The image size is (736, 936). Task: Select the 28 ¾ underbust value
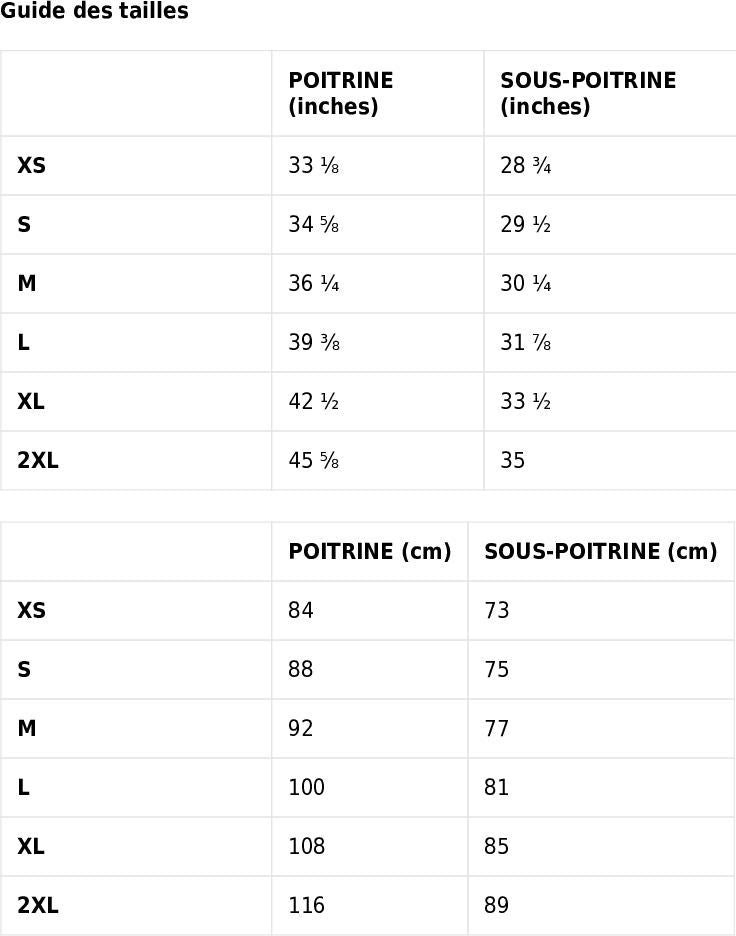525,165
